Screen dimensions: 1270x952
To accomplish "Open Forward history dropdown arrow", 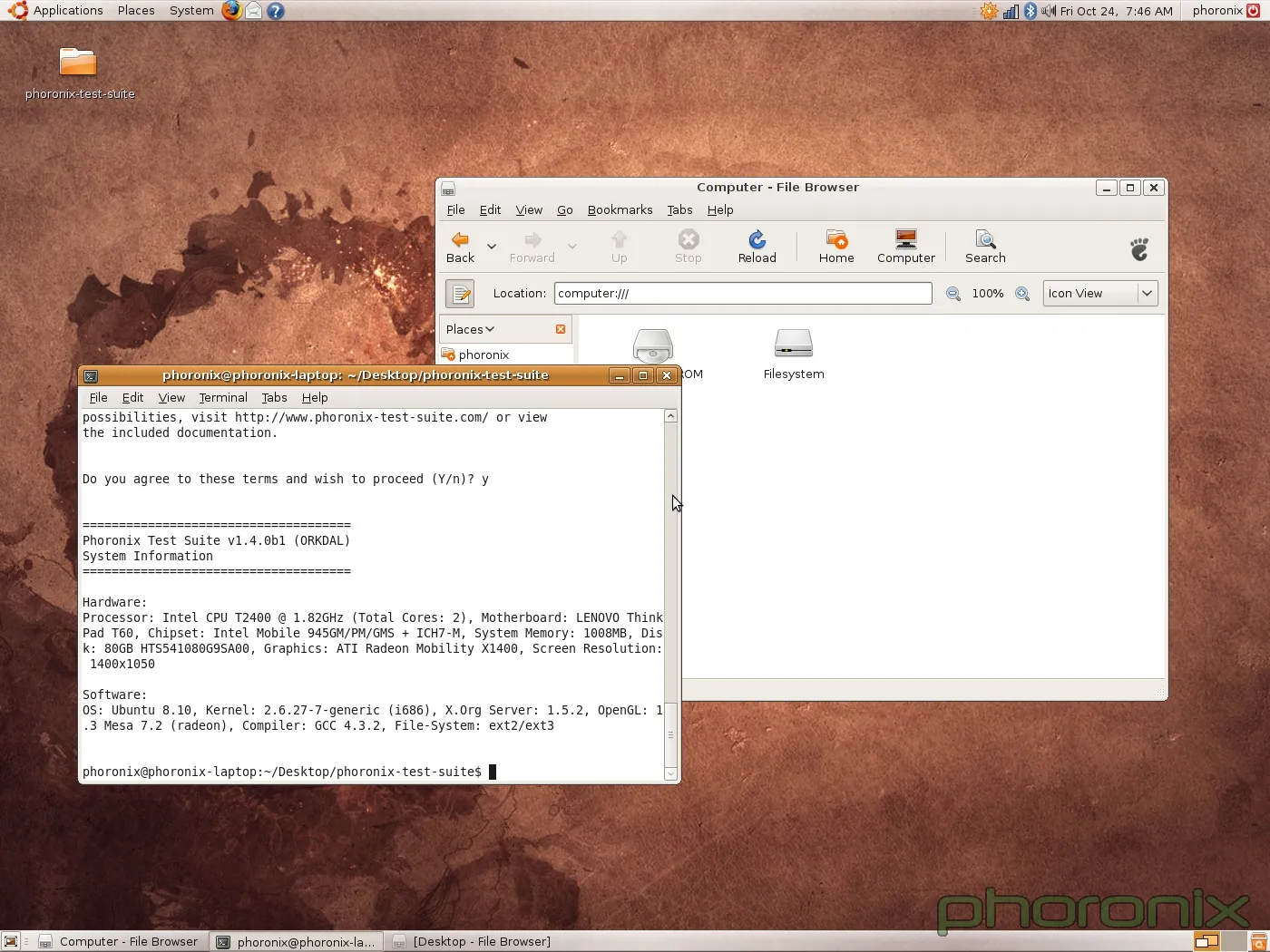I will [x=571, y=247].
